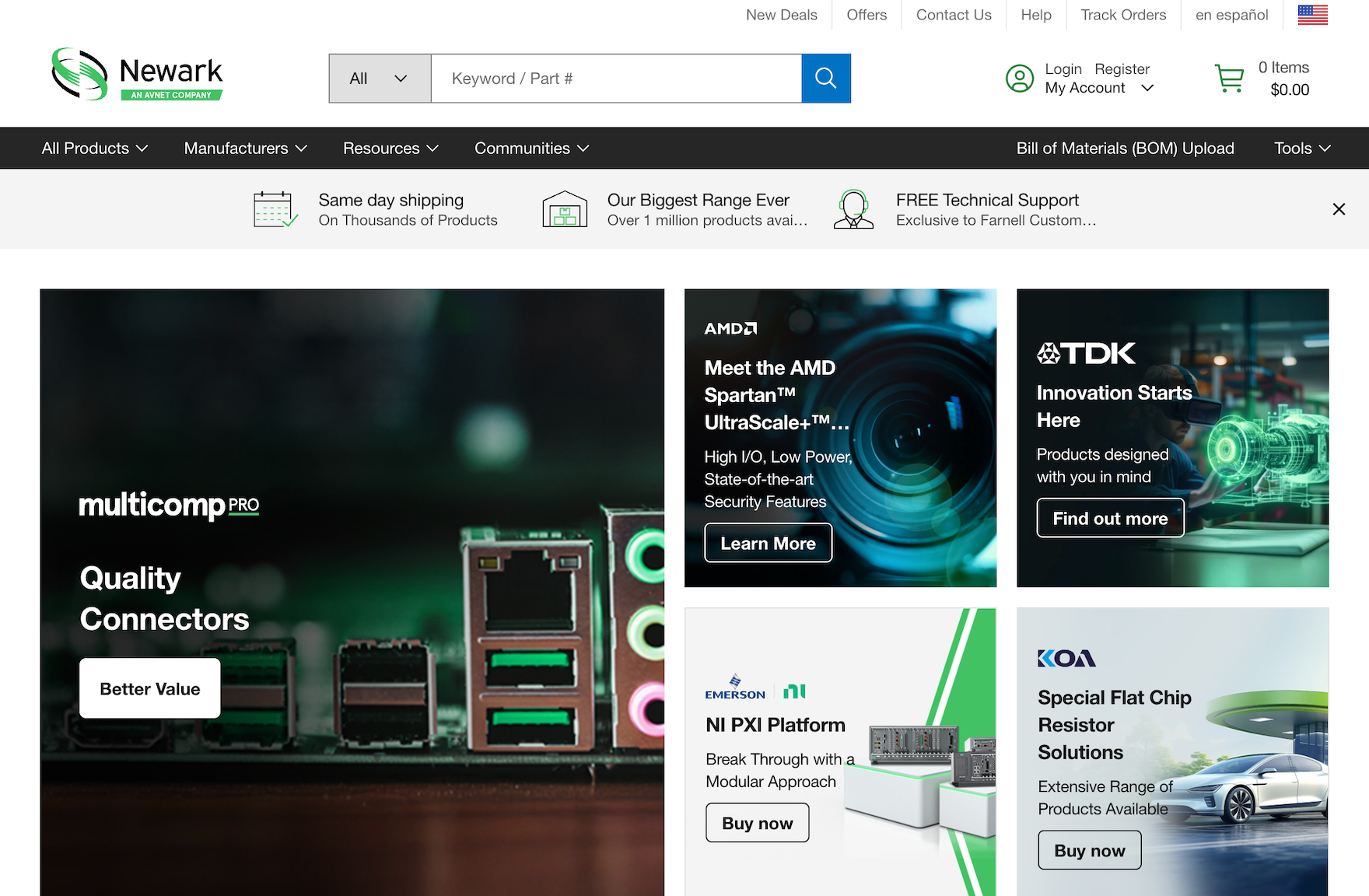
Task: Click the KOA logo on card
Action: [1066, 659]
